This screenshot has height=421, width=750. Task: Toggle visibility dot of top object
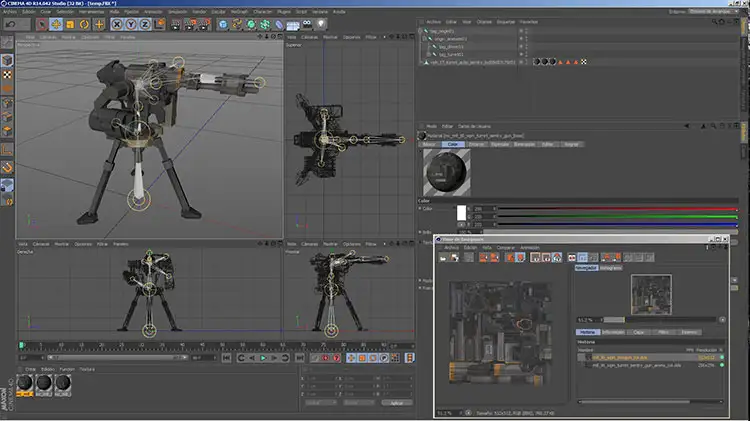521,30
